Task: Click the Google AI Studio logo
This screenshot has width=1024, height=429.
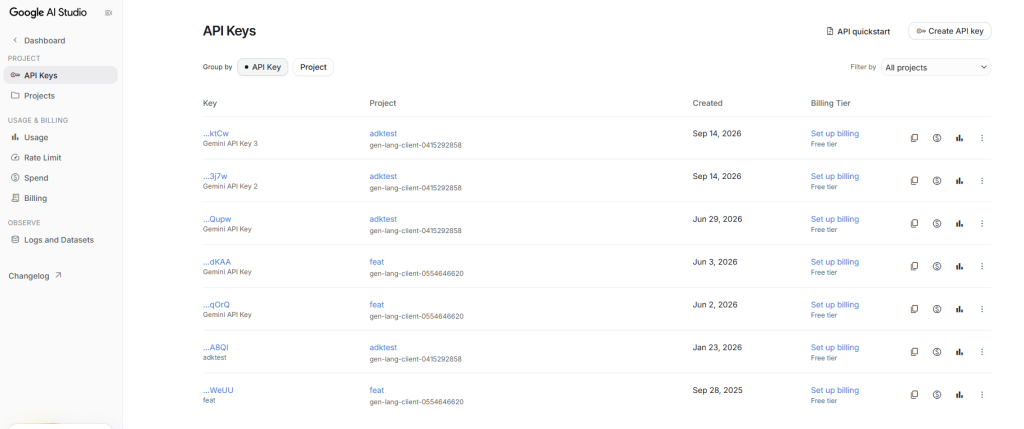Action: coord(48,12)
